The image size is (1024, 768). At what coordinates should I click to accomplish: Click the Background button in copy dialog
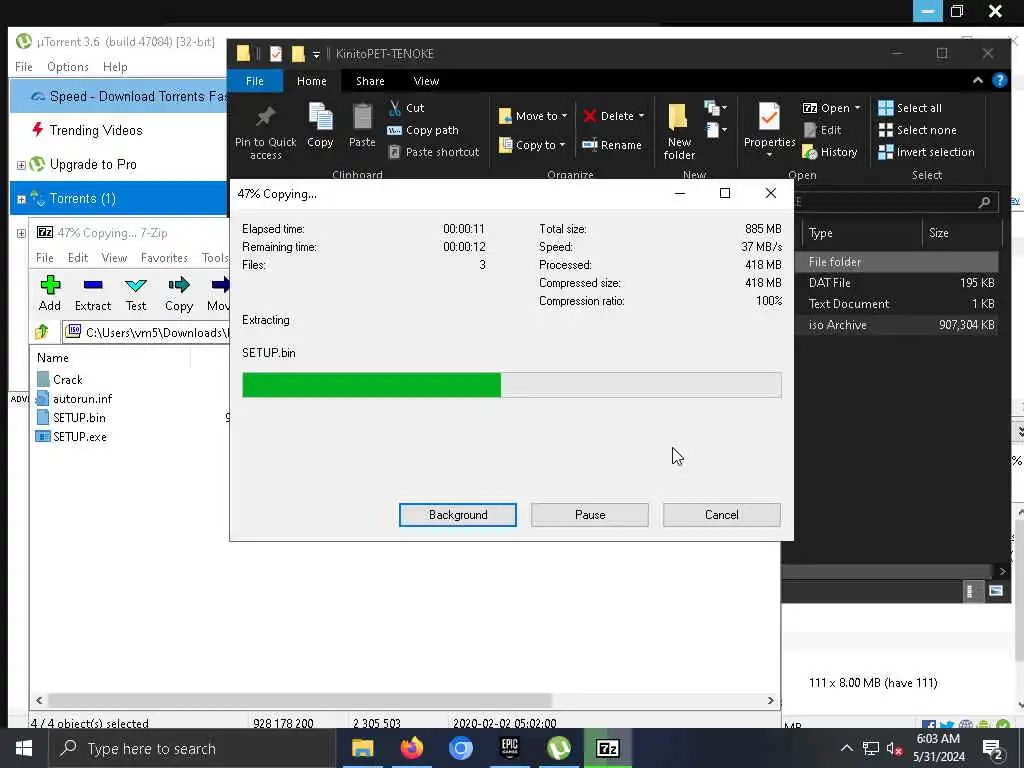pyautogui.click(x=457, y=515)
